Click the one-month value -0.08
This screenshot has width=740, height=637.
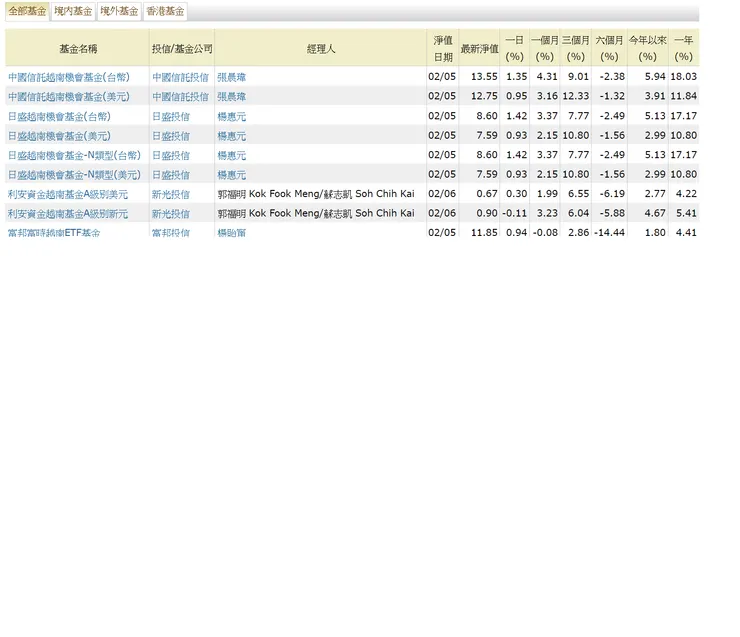[x=545, y=232]
